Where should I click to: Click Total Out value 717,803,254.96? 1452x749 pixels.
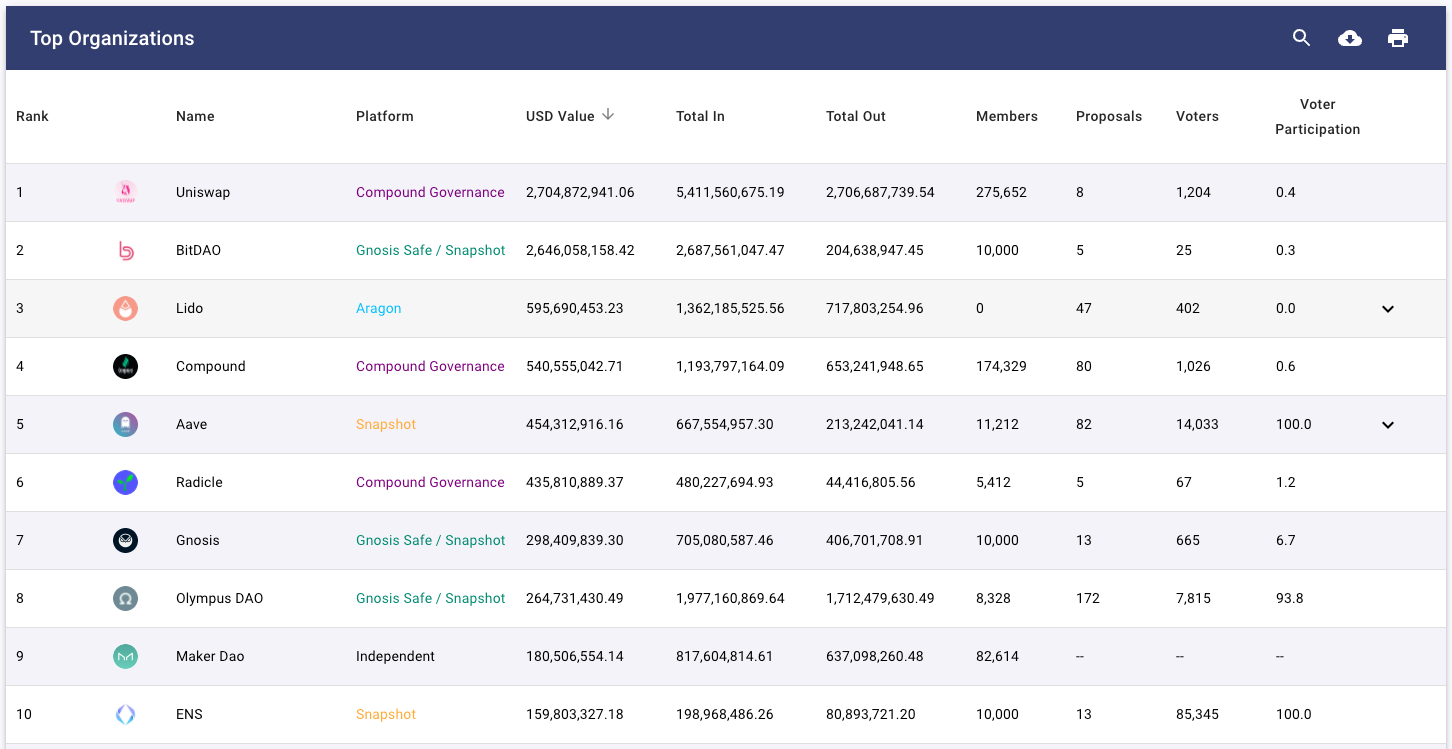pyautogui.click(x=875, y=308)
